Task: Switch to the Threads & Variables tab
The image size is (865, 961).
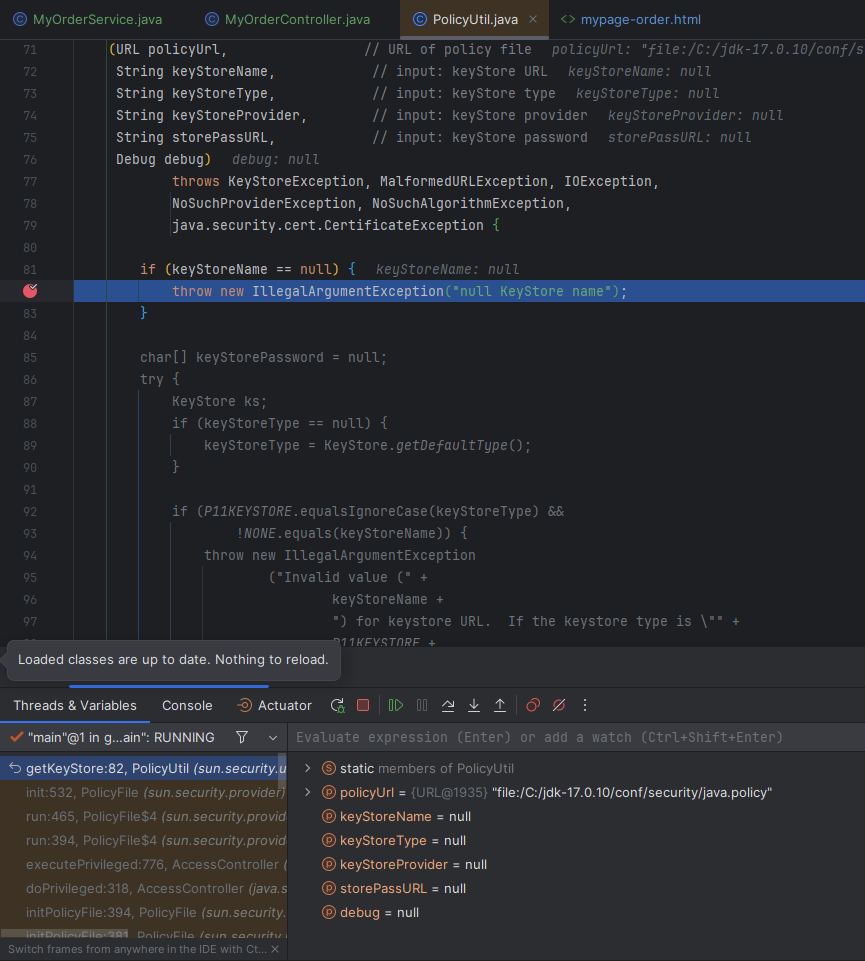Action: tap(75, 705)
